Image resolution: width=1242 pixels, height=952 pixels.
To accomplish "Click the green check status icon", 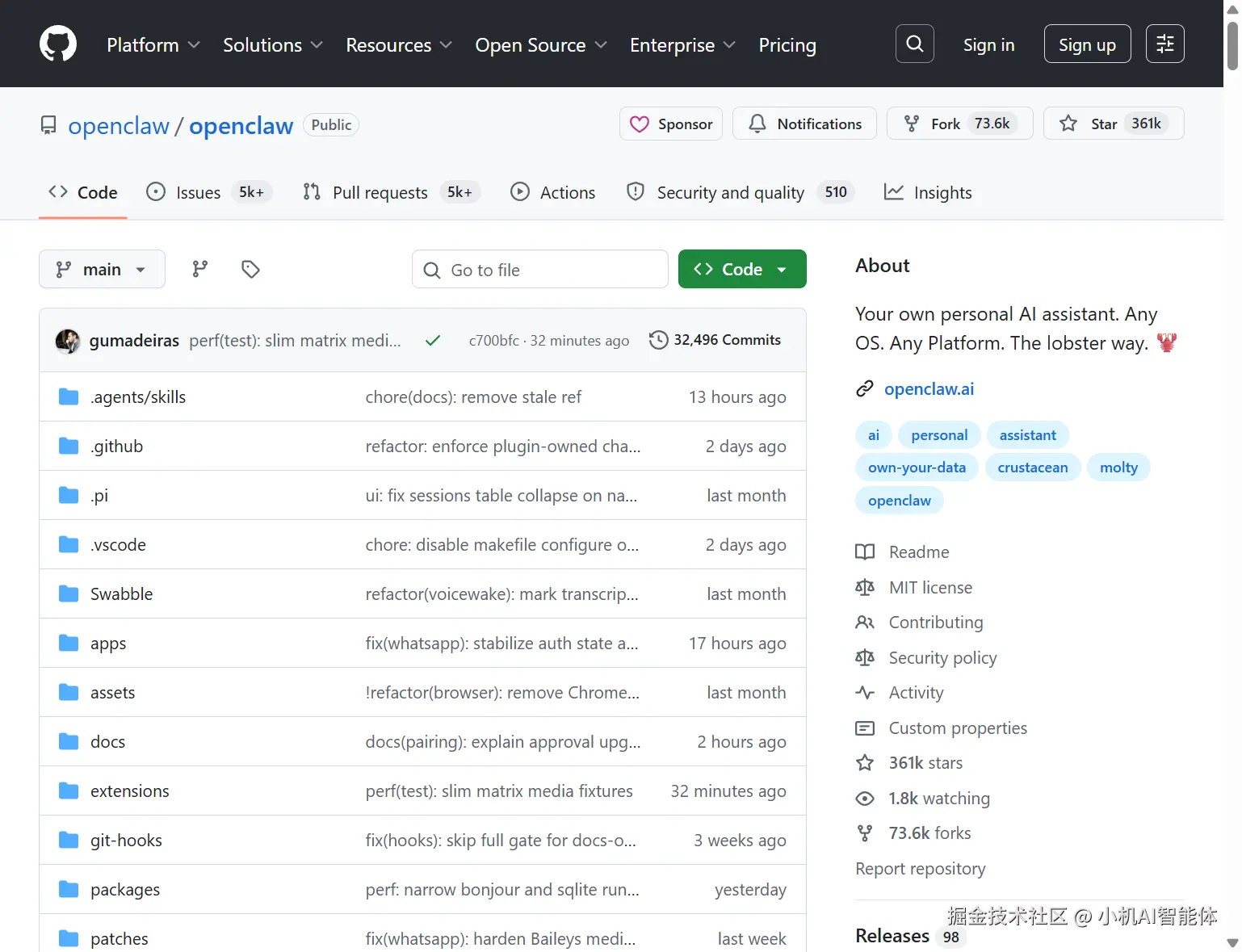I will pos(433,341).
